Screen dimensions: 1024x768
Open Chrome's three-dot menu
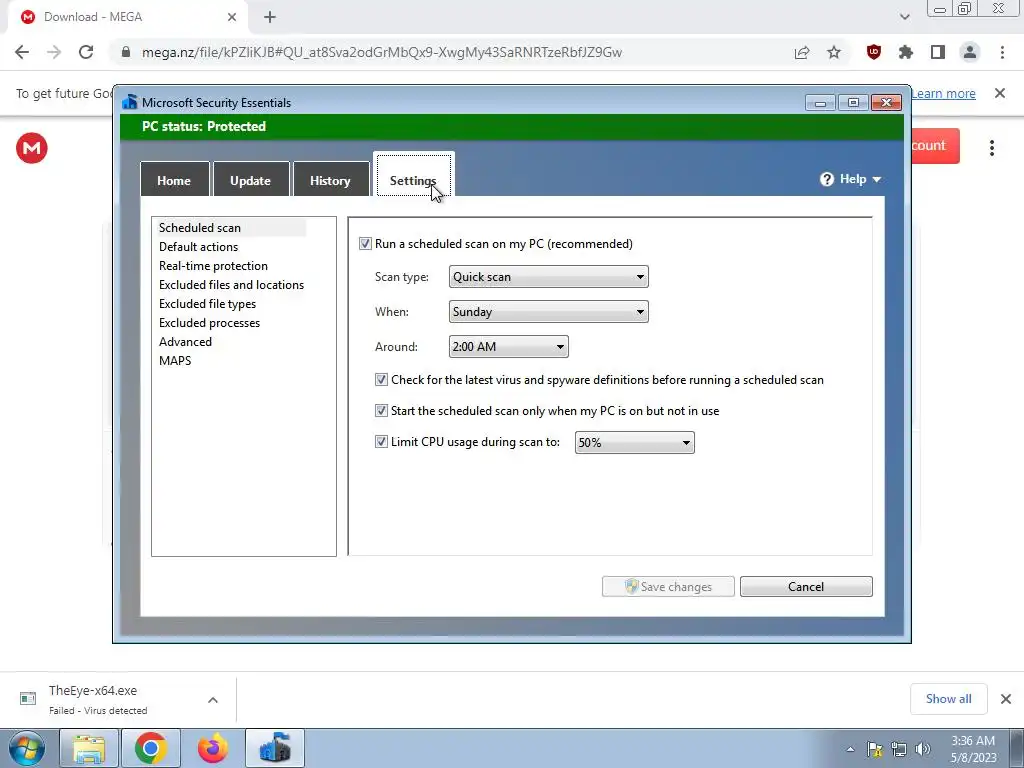(1002, 52)
